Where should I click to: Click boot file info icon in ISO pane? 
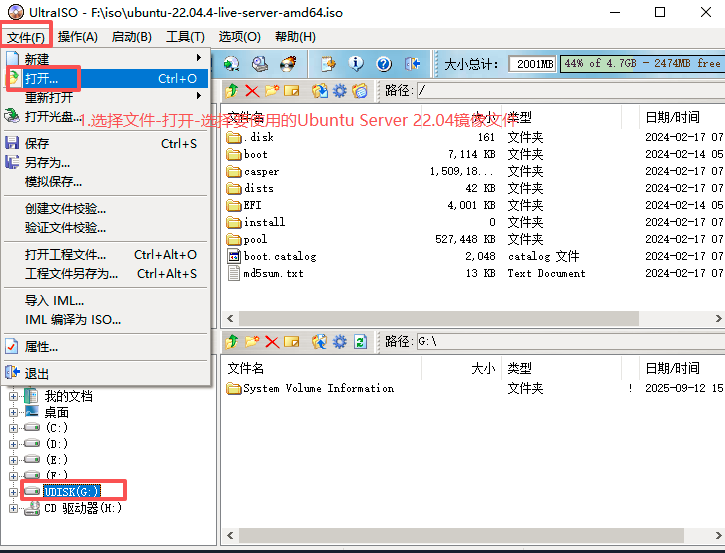coord(360,91)
